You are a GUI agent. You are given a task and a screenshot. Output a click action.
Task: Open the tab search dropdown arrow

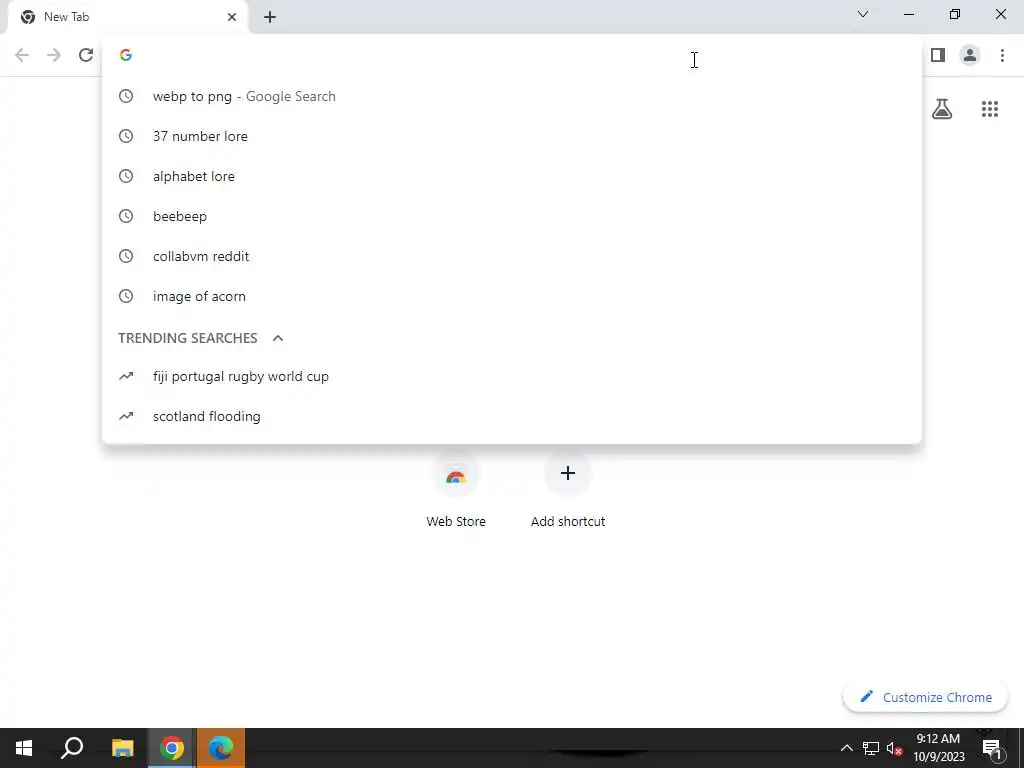pyautogui.click(x=863, y=14)
